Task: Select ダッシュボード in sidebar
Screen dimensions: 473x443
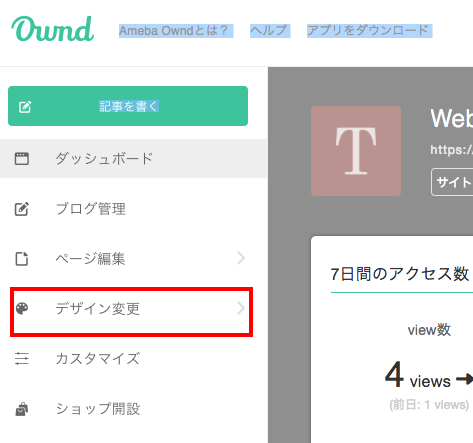Action: (133, 159)
